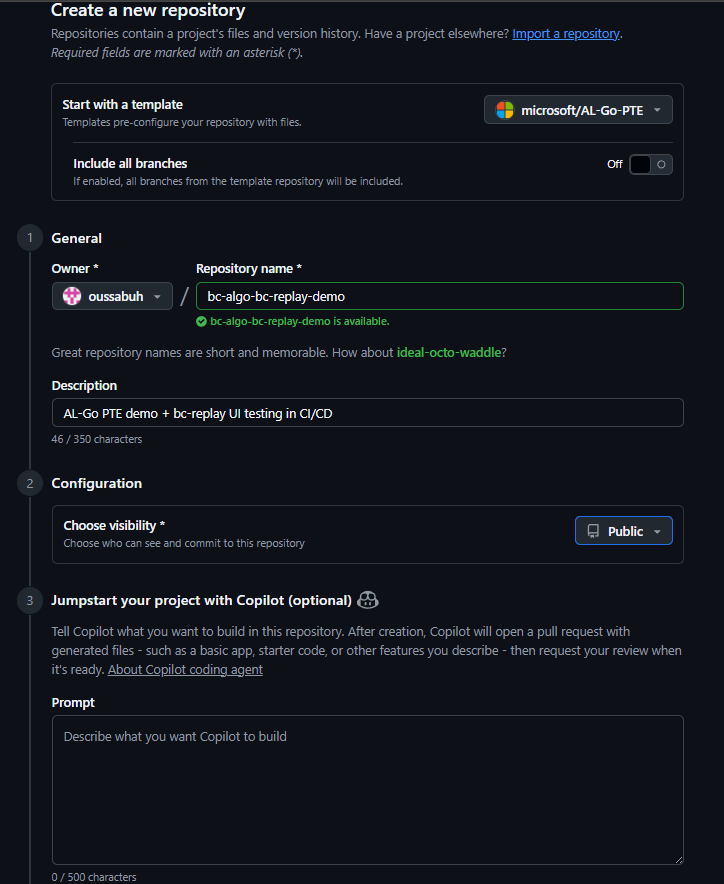Click the Off label beside branches switch
The height and width of the screenshot is (884, 724).
(615, 164)
